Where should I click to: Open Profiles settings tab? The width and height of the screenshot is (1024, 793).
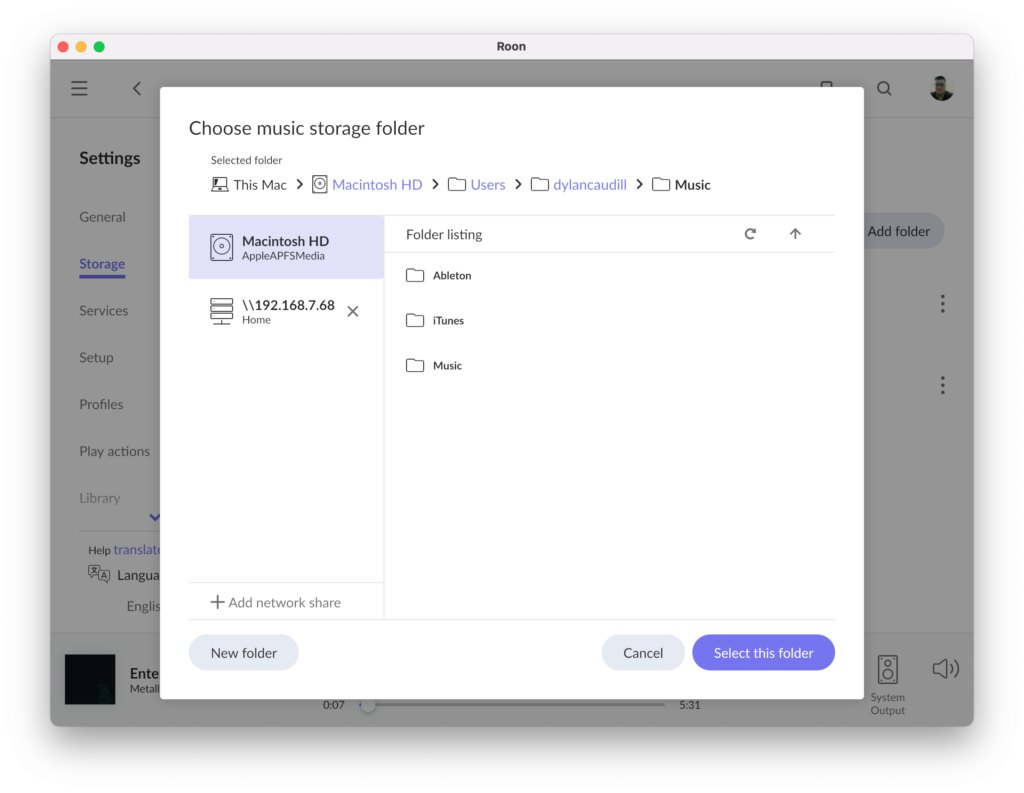(101, 404)
